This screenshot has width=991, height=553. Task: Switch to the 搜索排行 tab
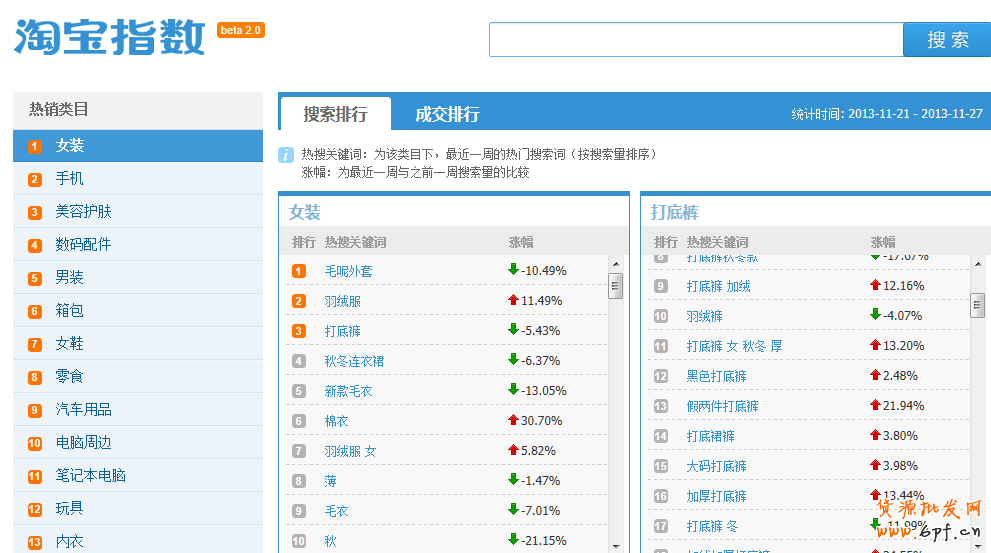[x=336, y=114]
